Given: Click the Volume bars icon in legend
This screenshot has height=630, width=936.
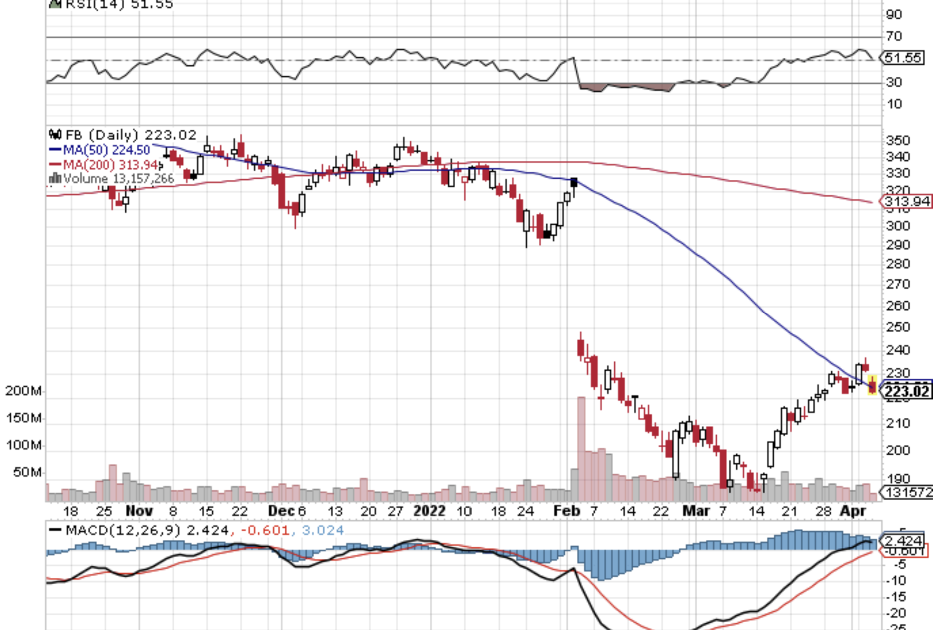Looking at the screenshot, I should pyautogui.click(x=55, y=178).
